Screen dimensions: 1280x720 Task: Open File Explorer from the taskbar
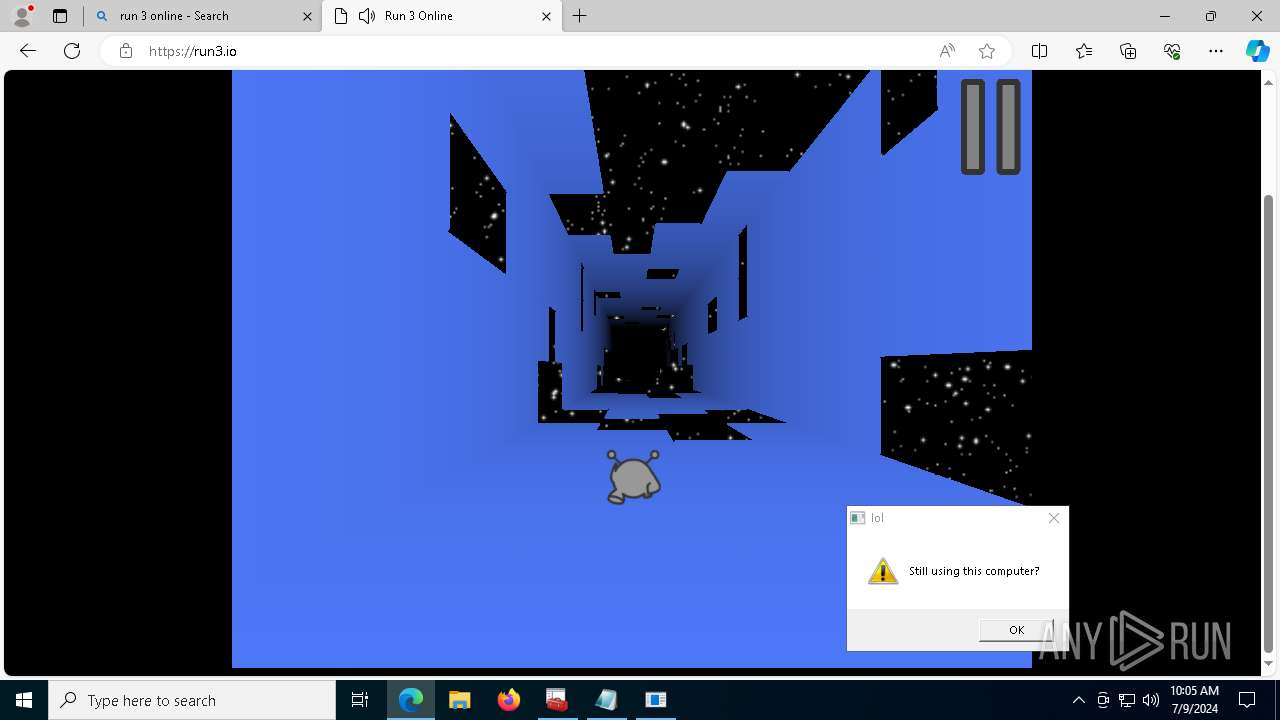(459, 700)
